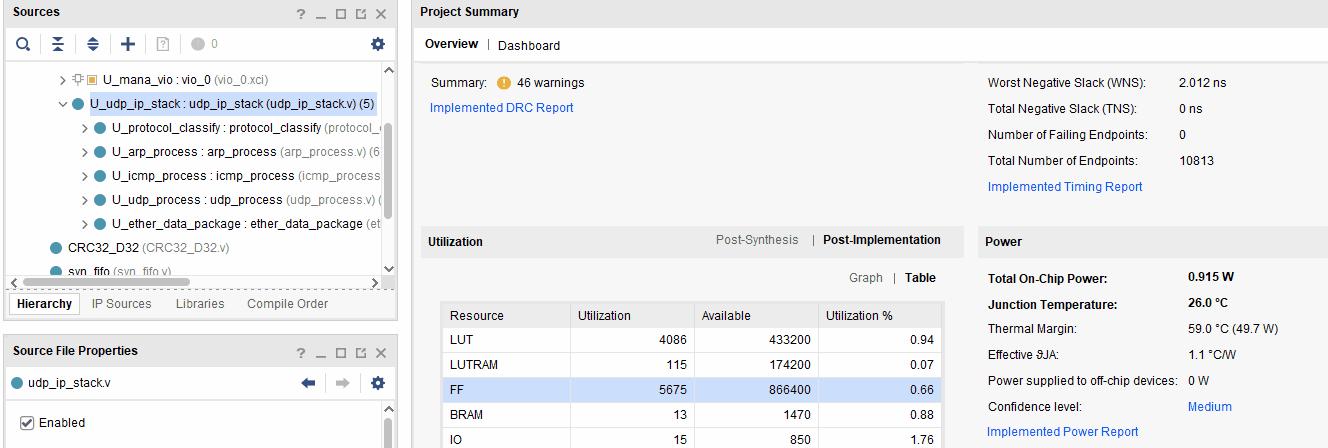The width and height of the screenshot is (1328, 448).
Task: Show Post-Synthesis utilization results
Action: pos(757,240)
